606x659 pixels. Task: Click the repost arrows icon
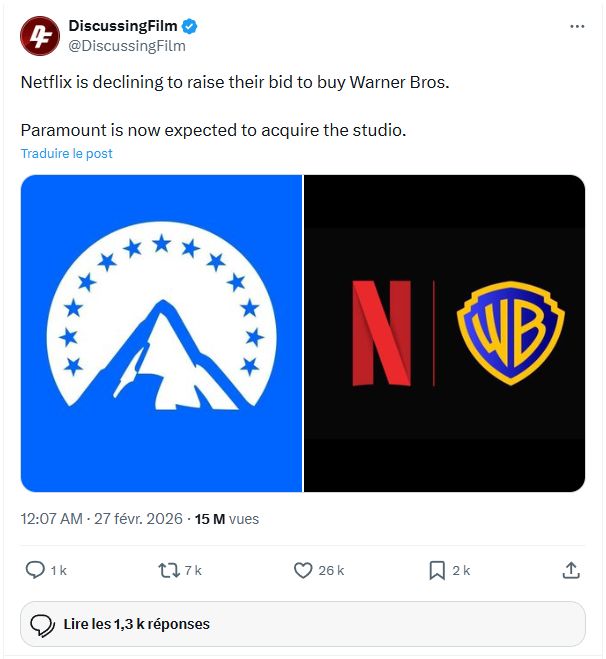pos(169,570)
